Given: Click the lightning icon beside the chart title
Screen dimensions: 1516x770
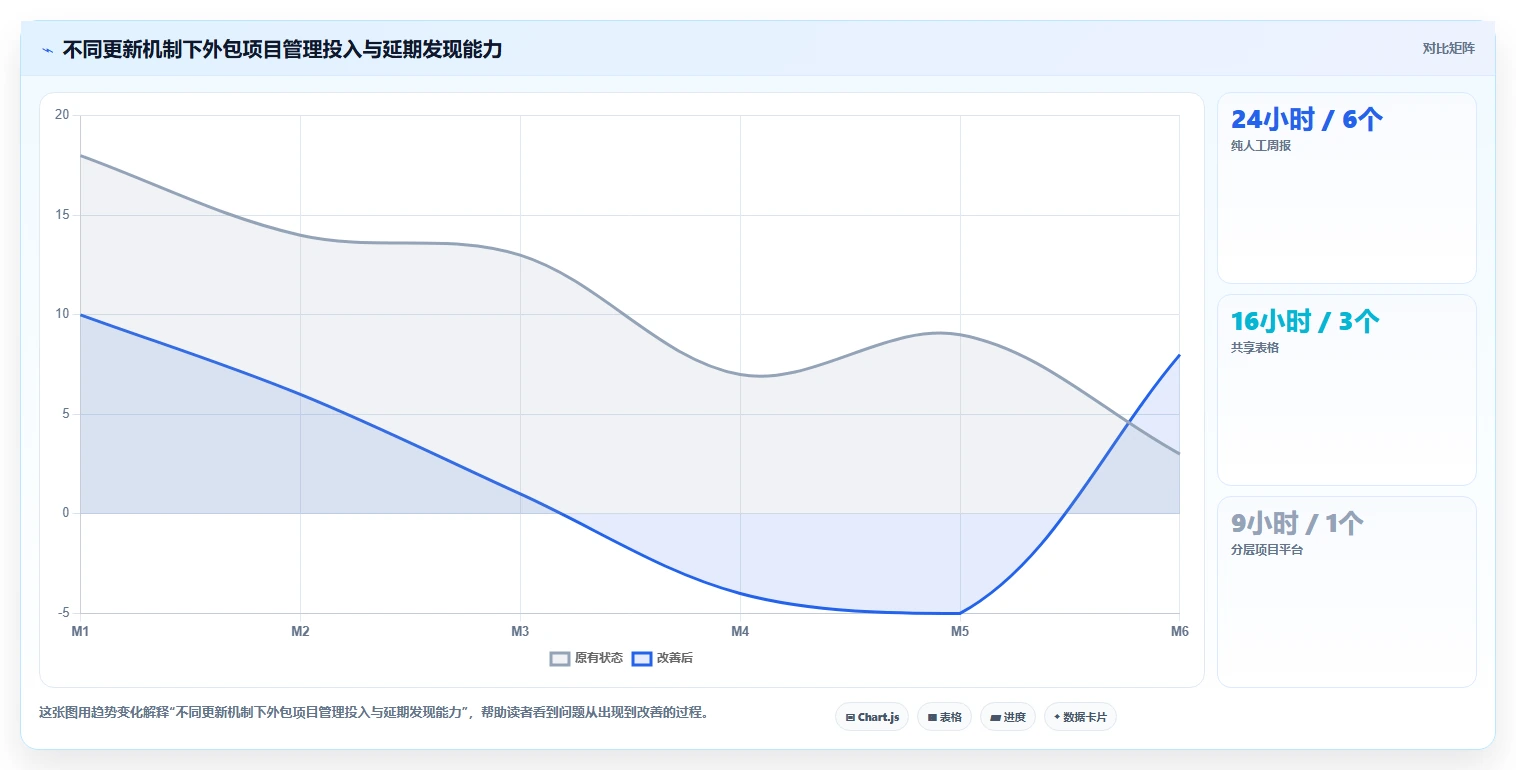Looking at the screenshot, I should click(47, 50).
